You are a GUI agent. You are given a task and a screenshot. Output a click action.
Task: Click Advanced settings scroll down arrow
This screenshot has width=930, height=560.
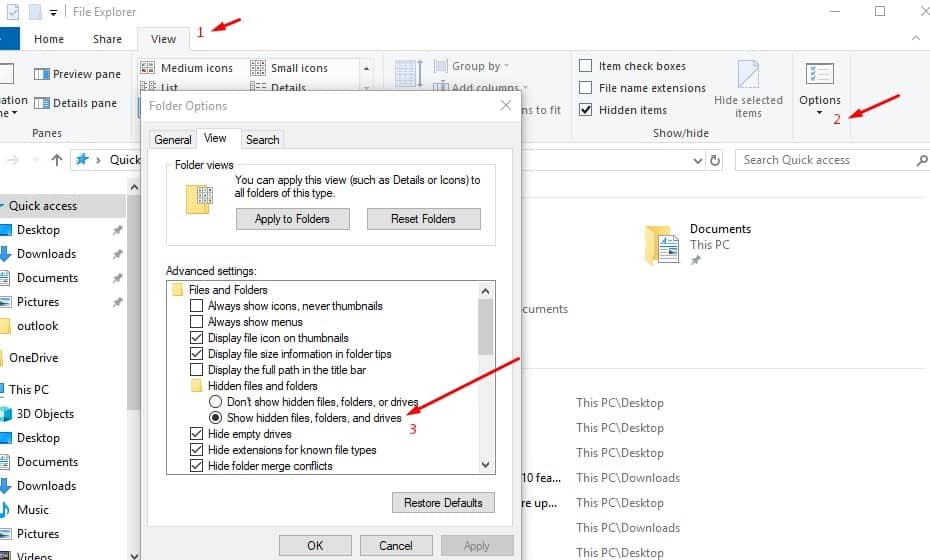486,465
